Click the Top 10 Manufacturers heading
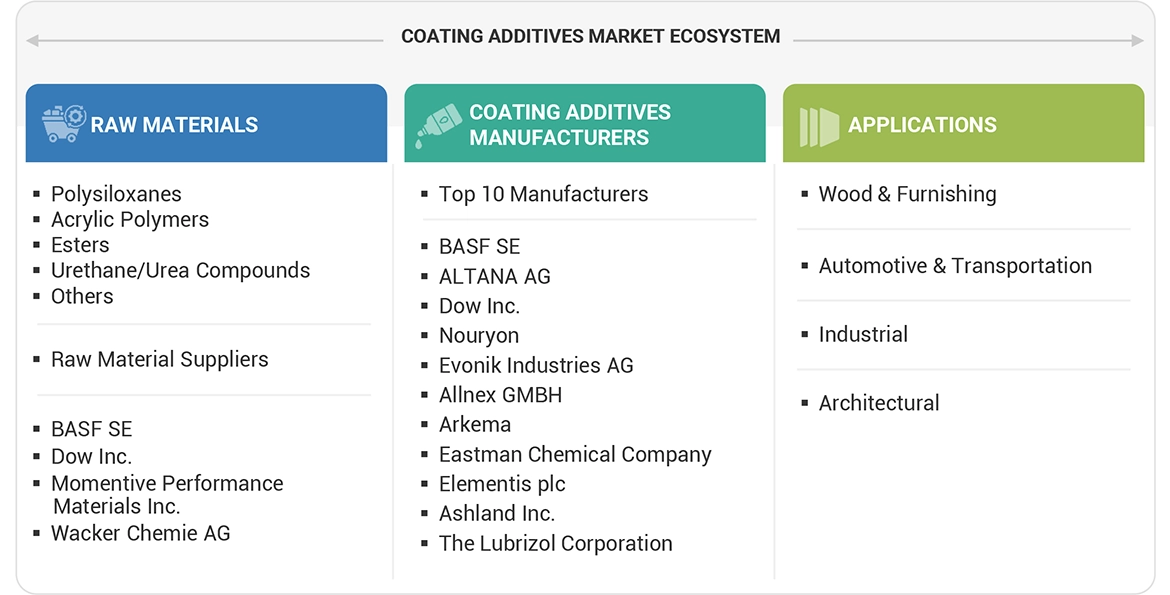The height and width of the screenshot is (595, 1170). 543,195
